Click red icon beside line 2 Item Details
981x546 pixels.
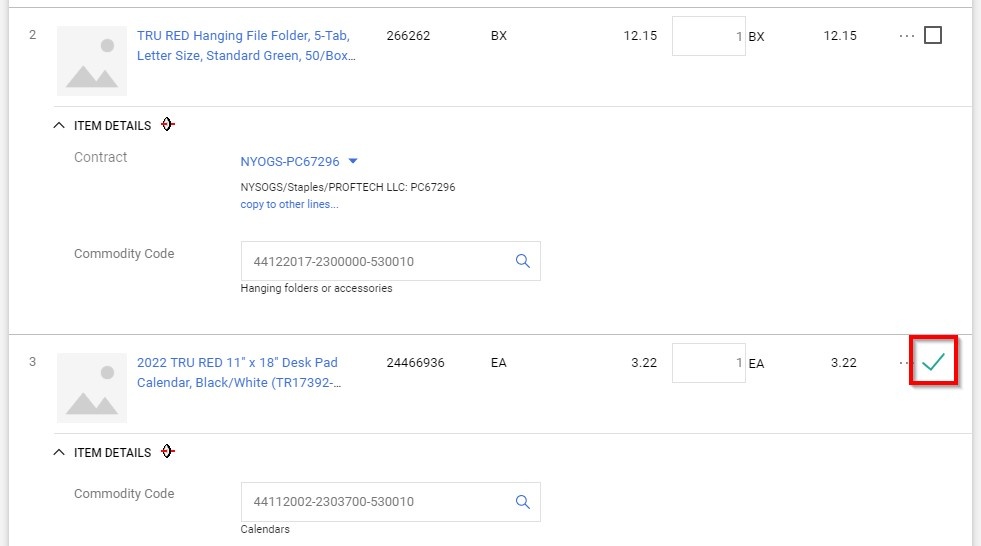(168, 125)
